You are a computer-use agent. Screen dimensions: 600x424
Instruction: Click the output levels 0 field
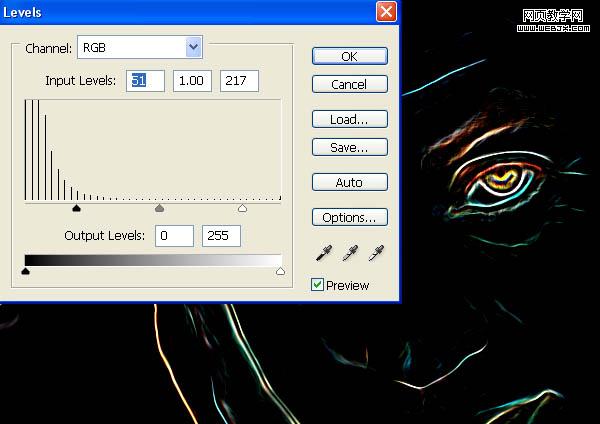coord(174,236)
